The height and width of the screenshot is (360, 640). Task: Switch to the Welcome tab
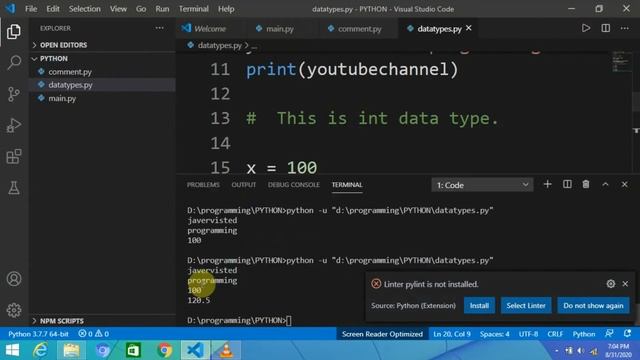click(210, 29)
